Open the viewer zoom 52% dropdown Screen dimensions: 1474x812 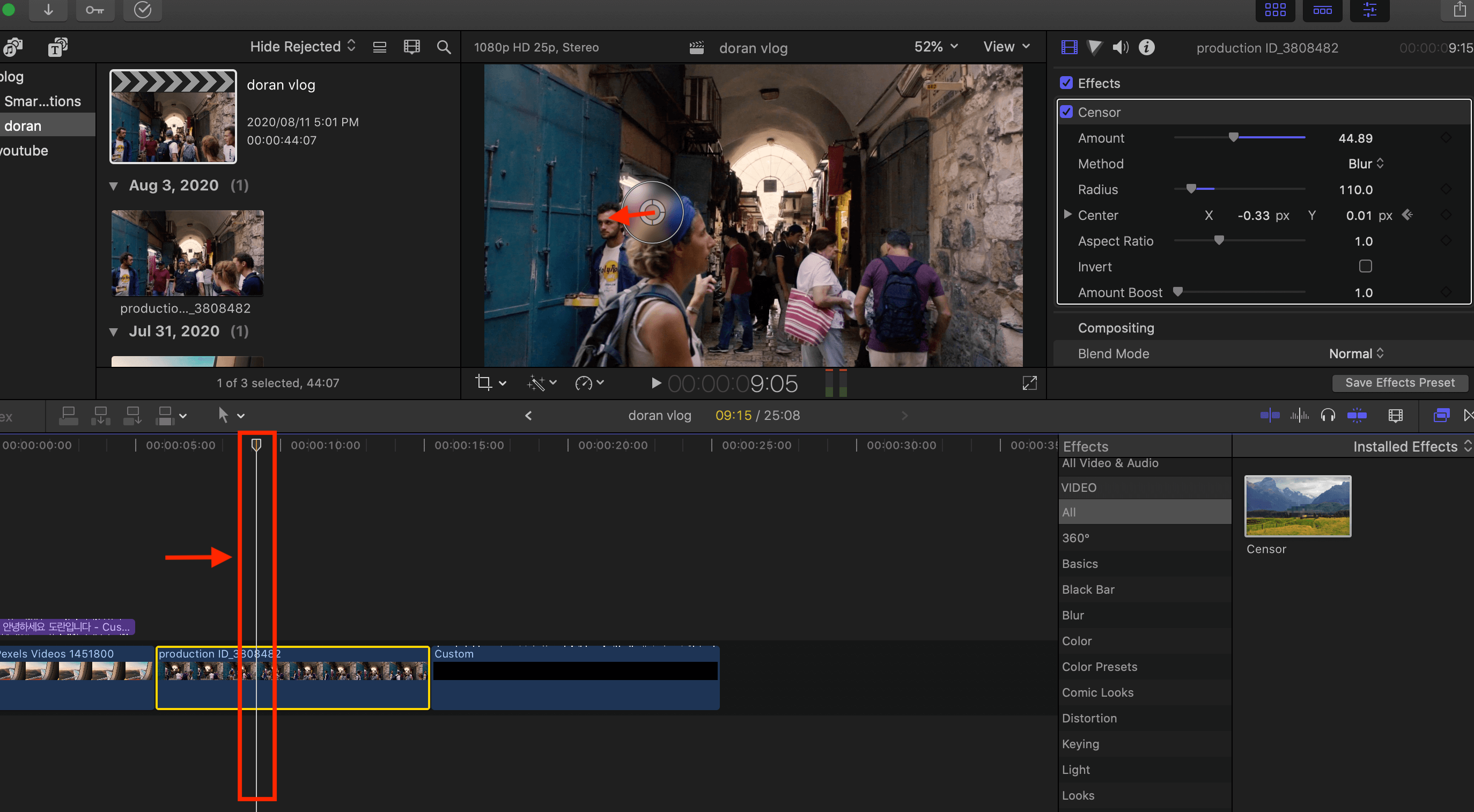[935, 47]
